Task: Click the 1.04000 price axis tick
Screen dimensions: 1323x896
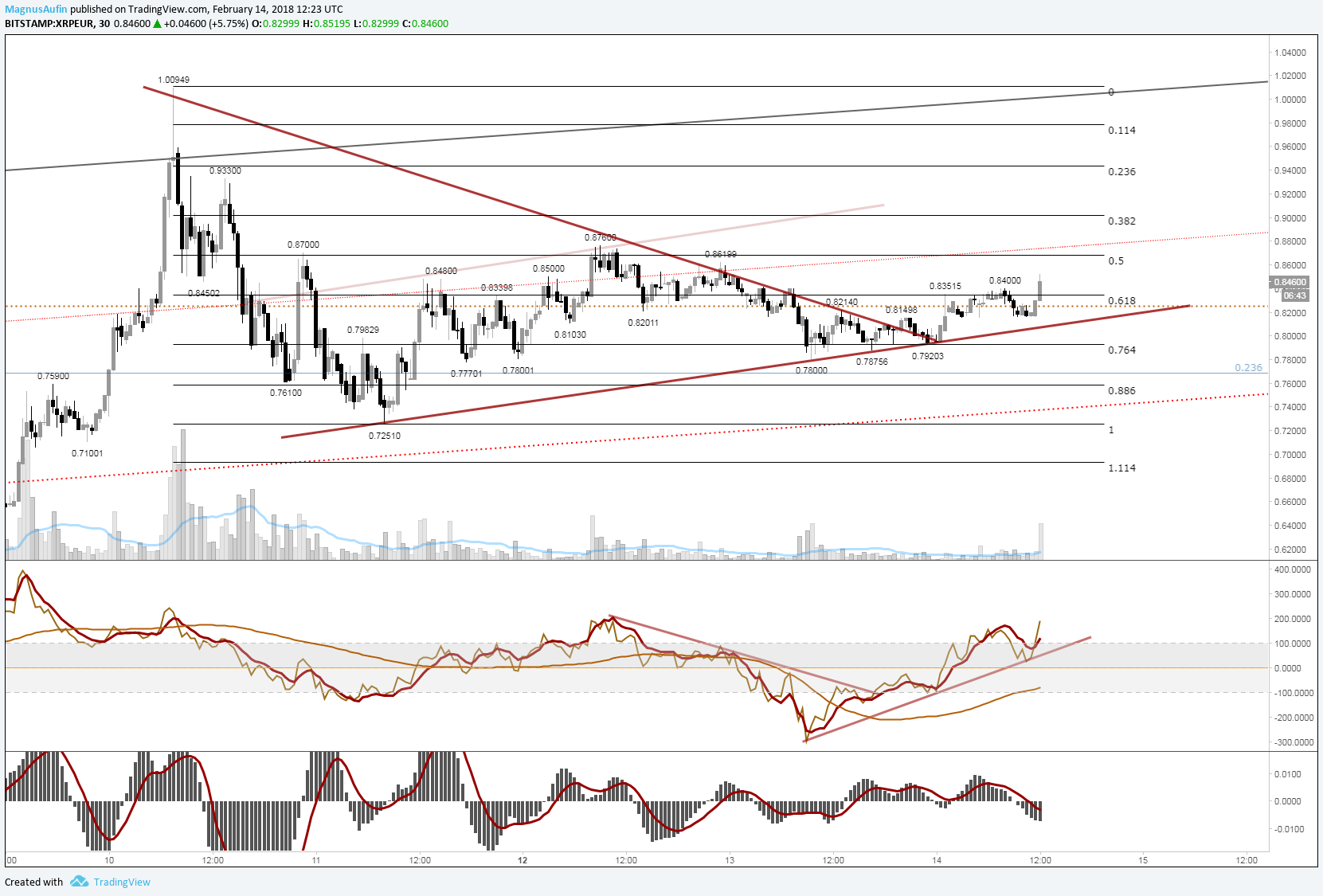Action: coord(1290,53)
